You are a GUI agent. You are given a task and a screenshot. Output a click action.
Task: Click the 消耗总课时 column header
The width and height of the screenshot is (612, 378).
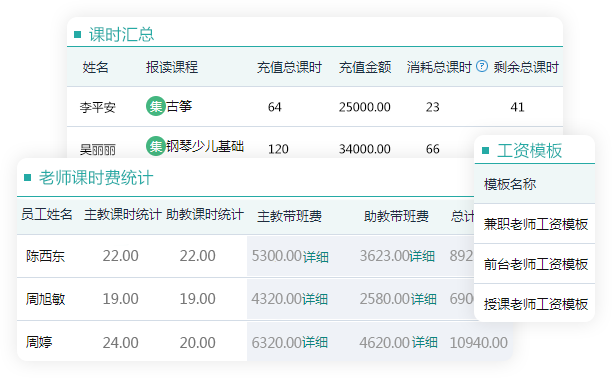pyautogui.click(x=439, y=67)
